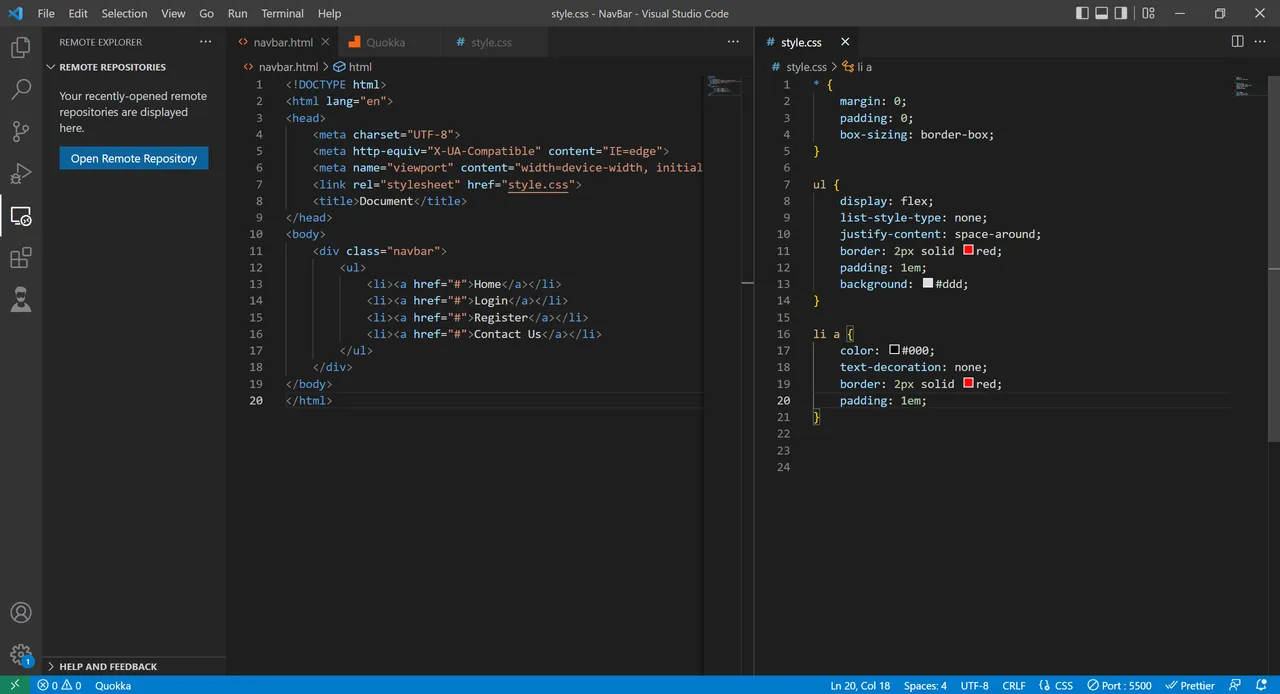Open the Extensions view

coord(21,258)
